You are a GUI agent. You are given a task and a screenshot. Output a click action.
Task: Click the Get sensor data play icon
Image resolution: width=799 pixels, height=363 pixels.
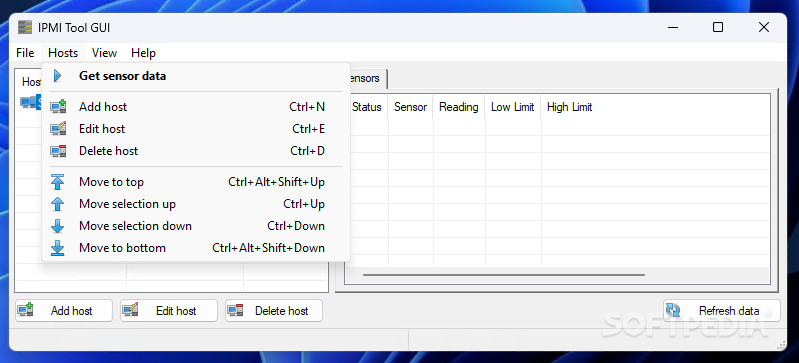point(58,76)
